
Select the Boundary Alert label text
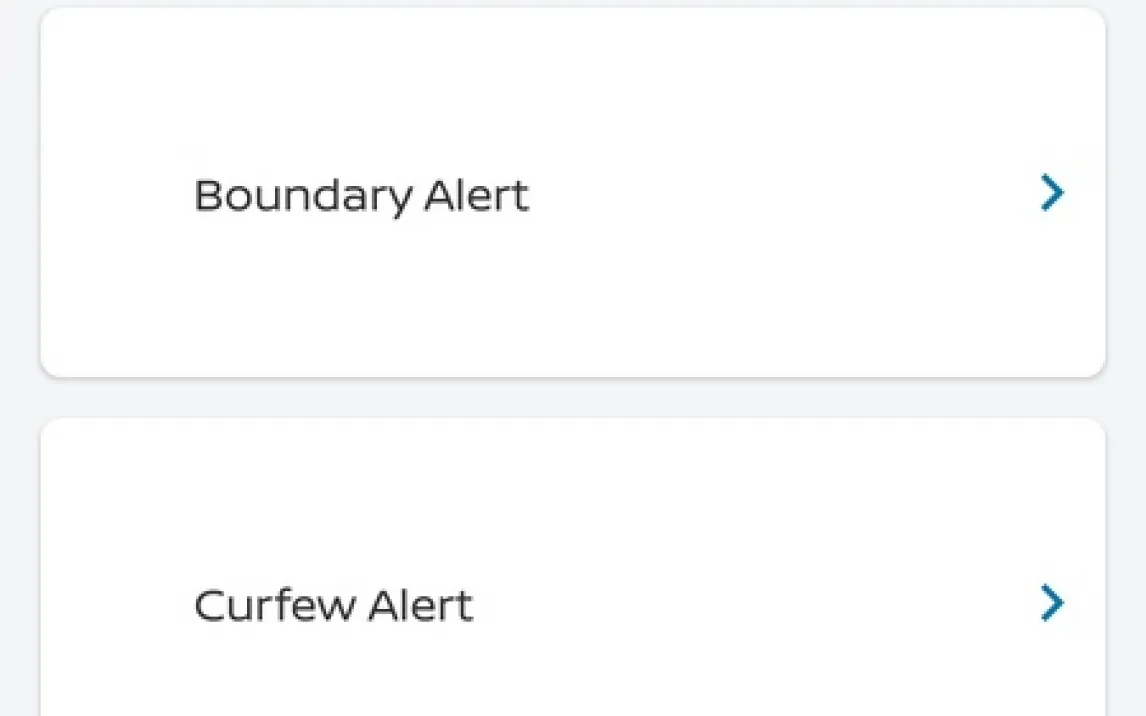(x=361, y=196)
